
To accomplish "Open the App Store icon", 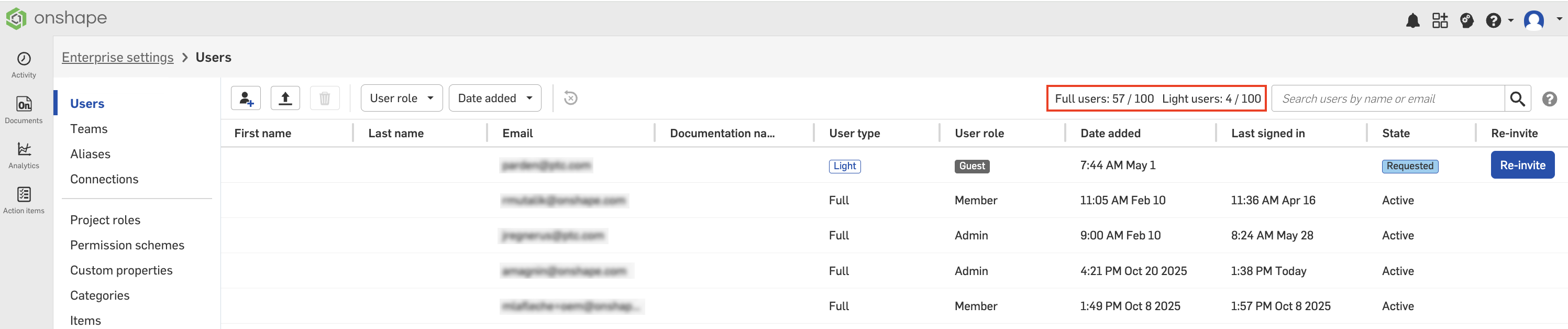I will [1440, 21].
